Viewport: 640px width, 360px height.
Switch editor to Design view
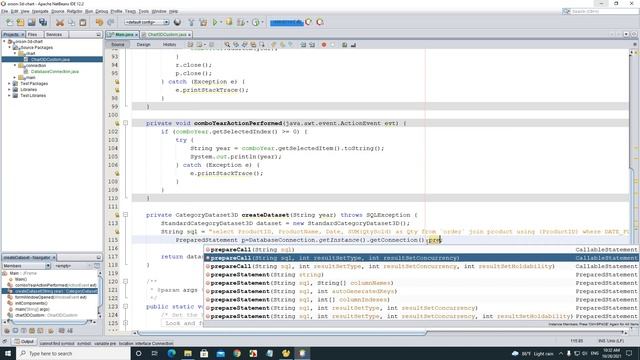[x=143, y=44]
